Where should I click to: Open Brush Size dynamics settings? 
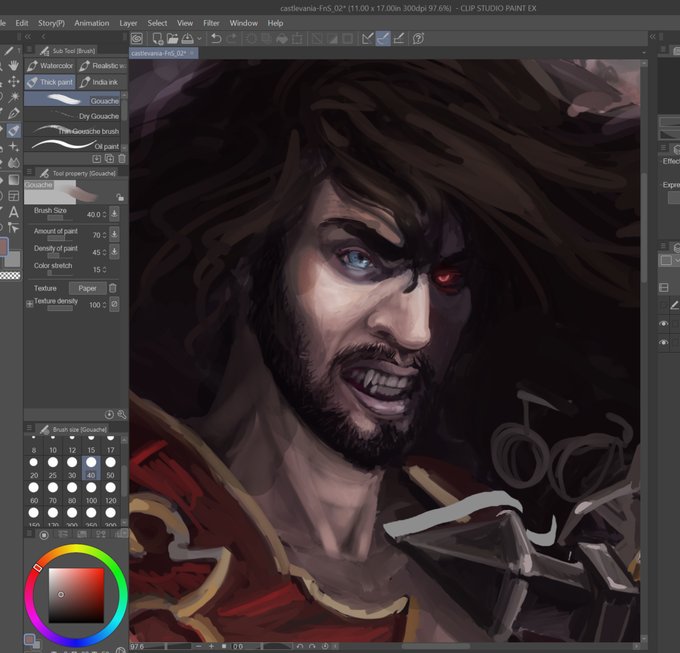pos(114,214)
